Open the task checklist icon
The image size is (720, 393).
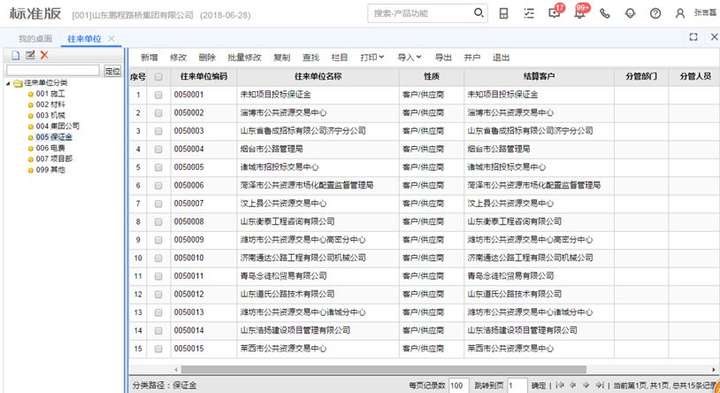click(x=529, y=13)
